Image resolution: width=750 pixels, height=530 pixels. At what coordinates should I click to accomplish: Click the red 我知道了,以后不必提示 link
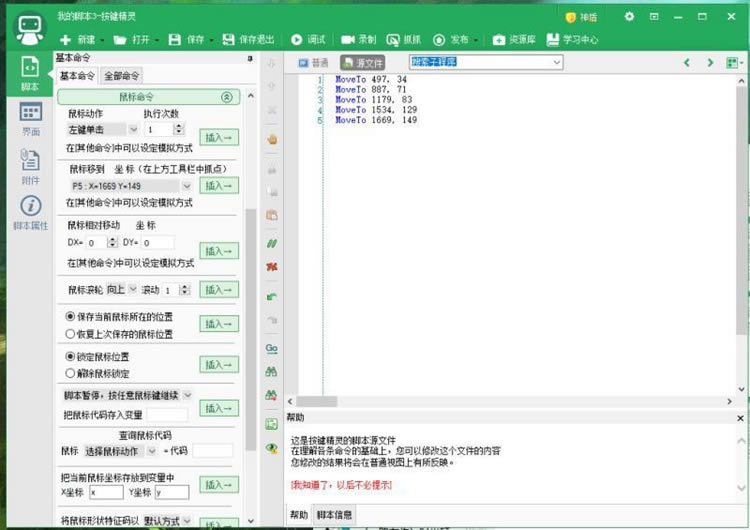point(342,484)
